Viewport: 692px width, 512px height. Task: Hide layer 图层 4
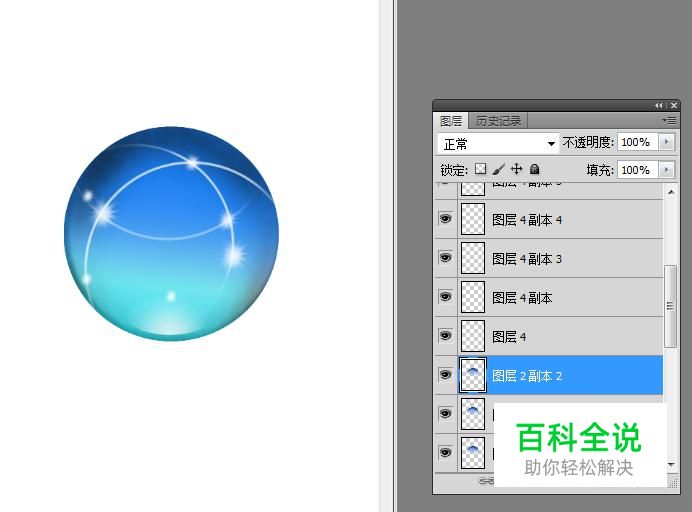click(x=446, y=335)
